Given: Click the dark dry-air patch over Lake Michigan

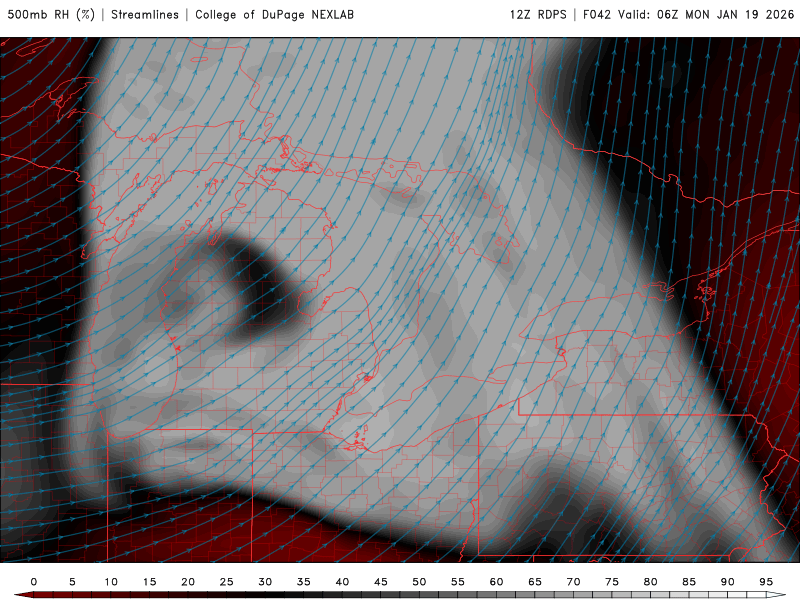Looking at the screenshot, I should click(x=265, y=291).
